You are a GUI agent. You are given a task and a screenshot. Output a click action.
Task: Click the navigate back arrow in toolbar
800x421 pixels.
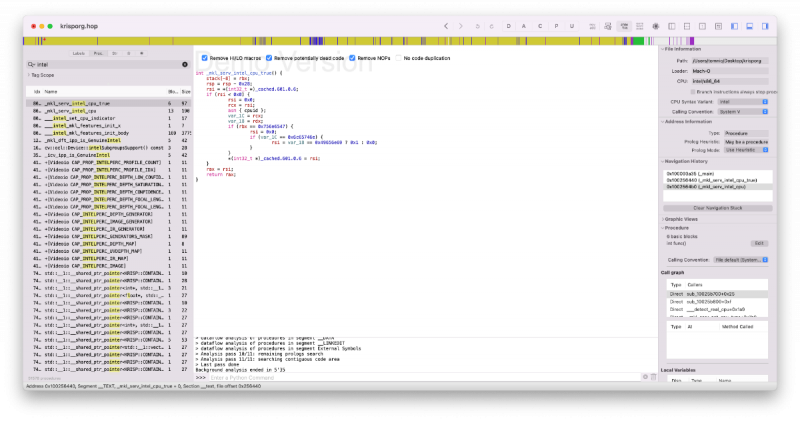point(445,24)
